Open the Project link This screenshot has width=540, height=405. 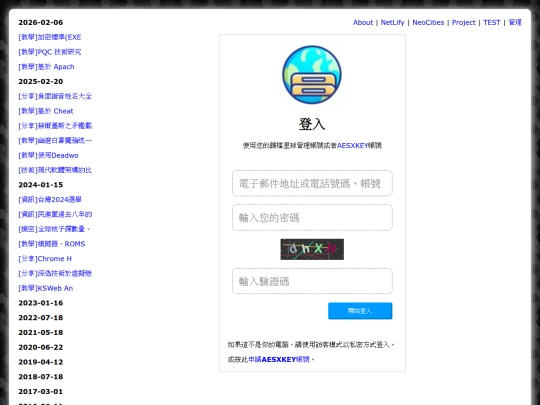[x=463, y=22]
